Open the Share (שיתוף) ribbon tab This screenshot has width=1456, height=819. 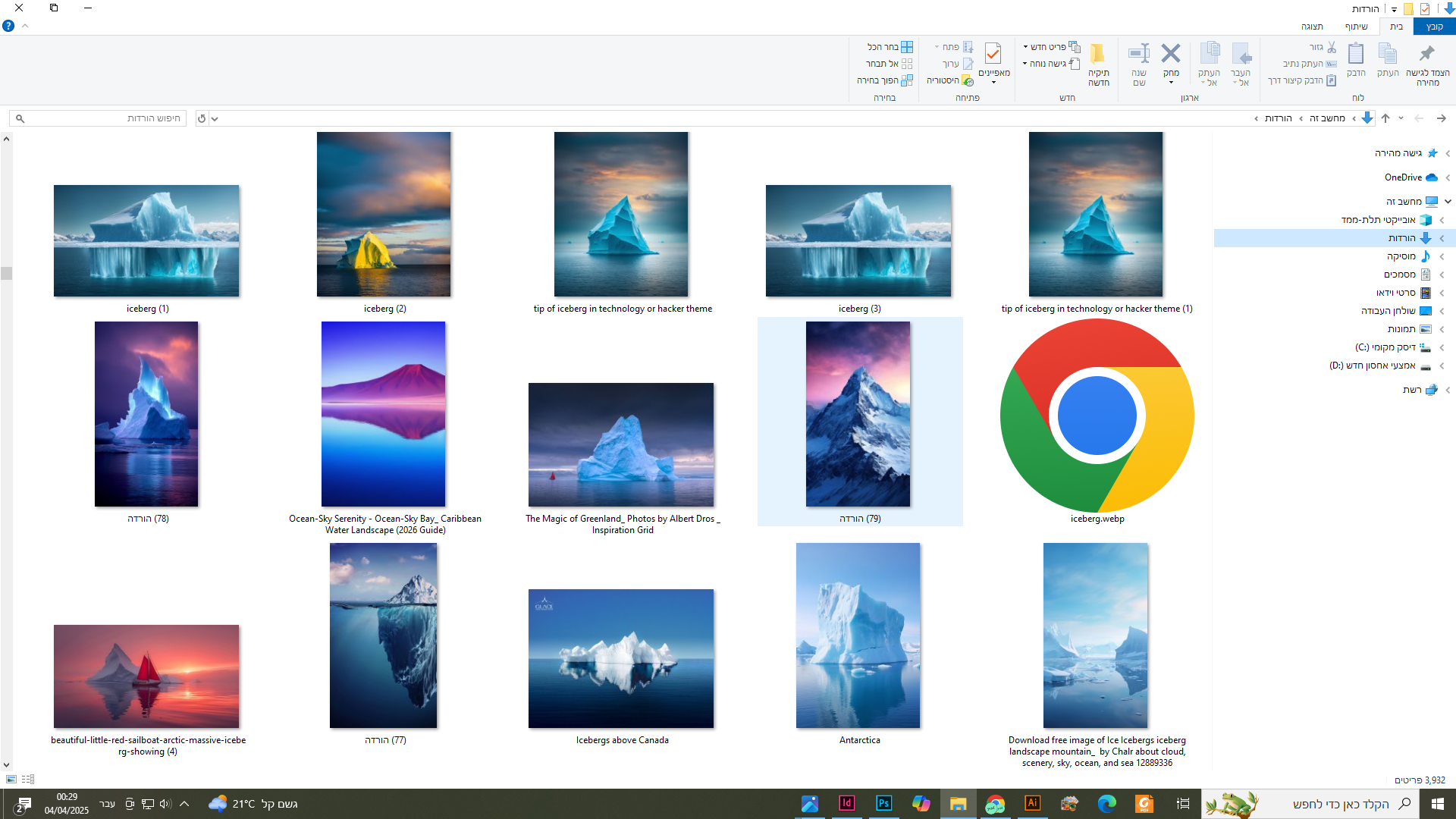(x=1356, y=27)
